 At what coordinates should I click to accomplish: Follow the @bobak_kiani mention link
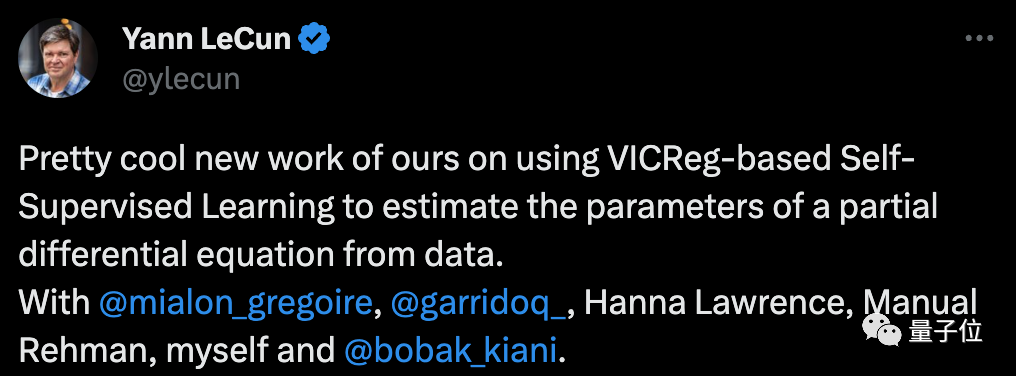tap(450, 351)
